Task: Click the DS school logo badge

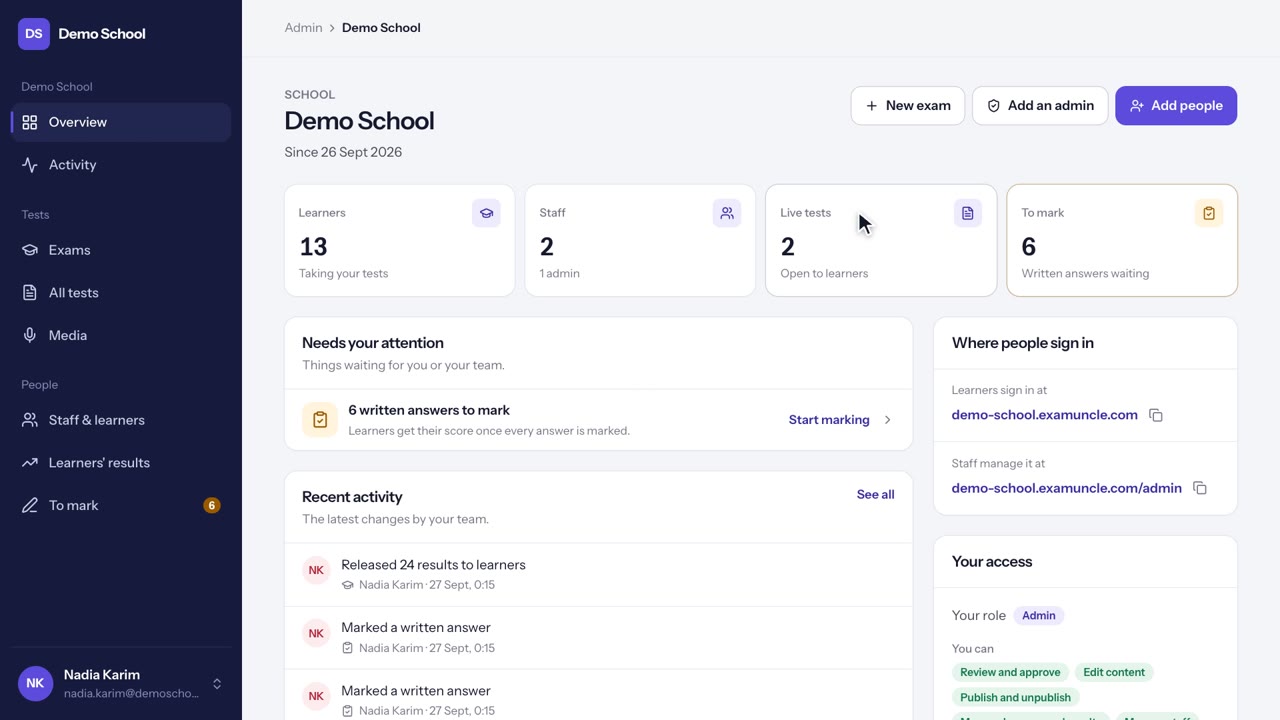Action: point(34,33)
